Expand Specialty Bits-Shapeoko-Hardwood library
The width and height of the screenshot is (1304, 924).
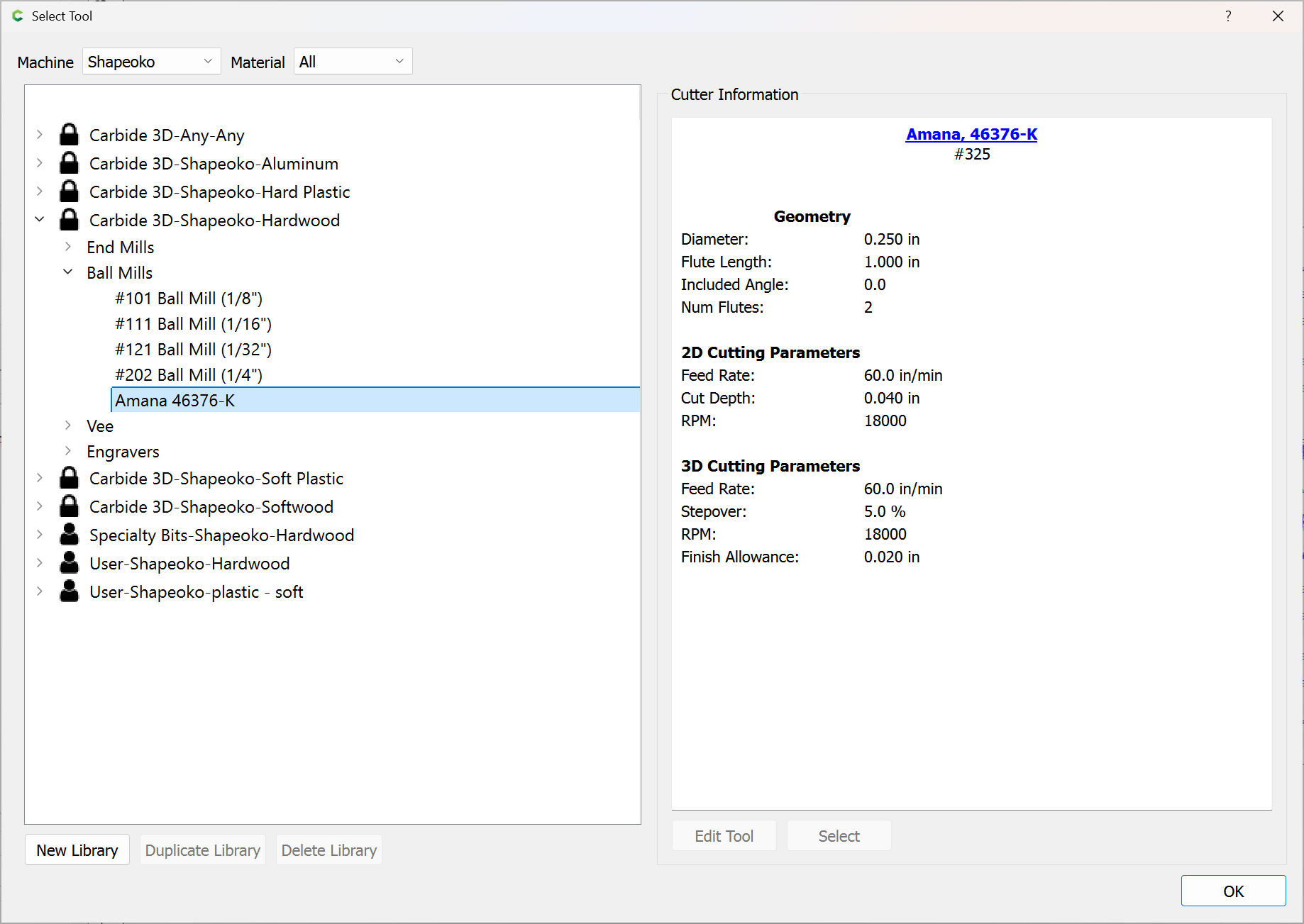point(40,535)
